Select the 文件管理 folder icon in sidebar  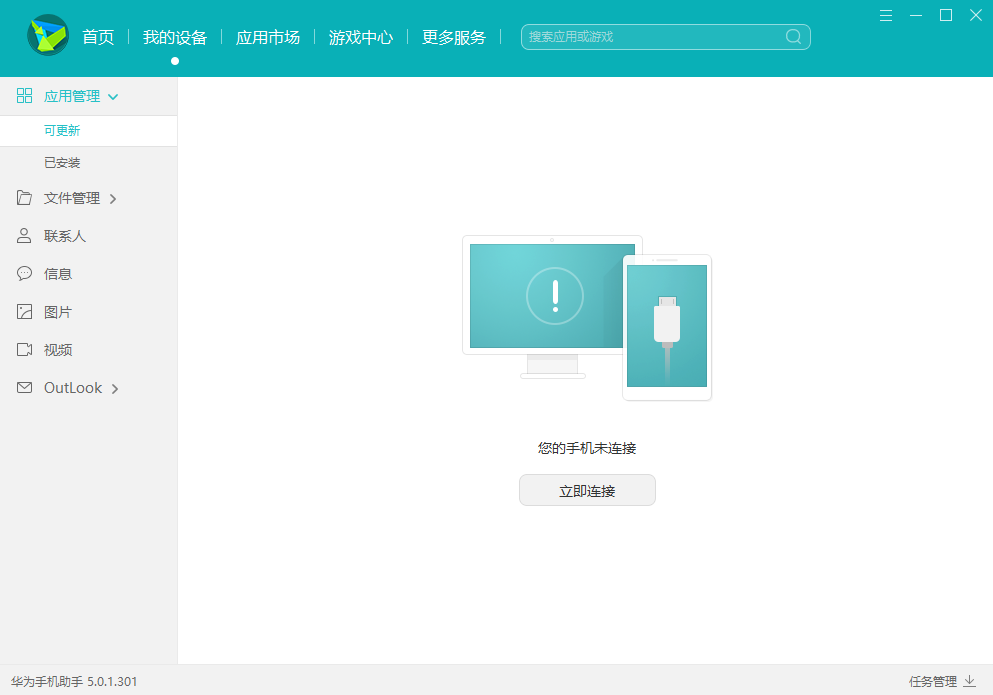23,197
